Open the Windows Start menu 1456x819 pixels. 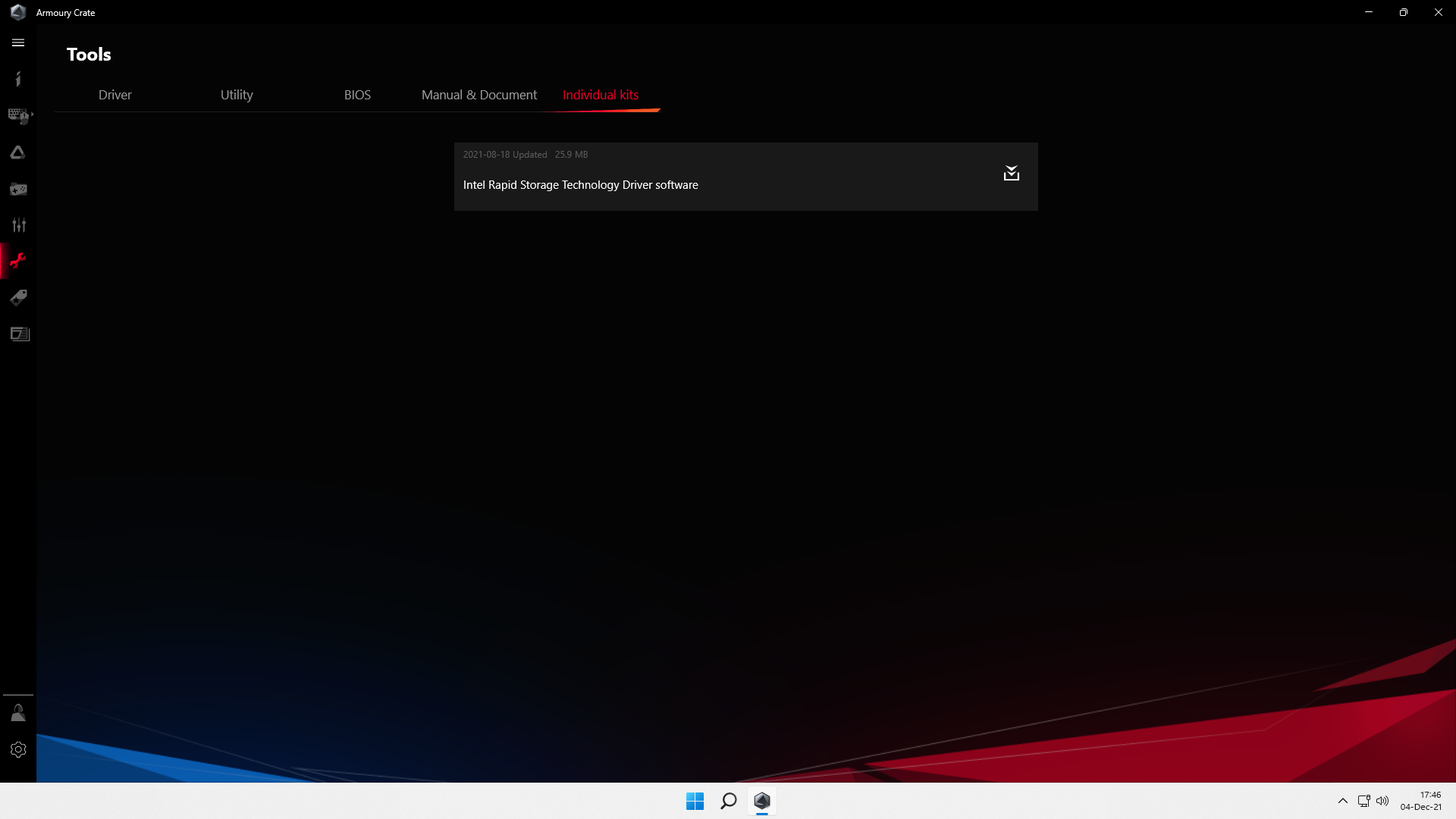tap(695, 801)
